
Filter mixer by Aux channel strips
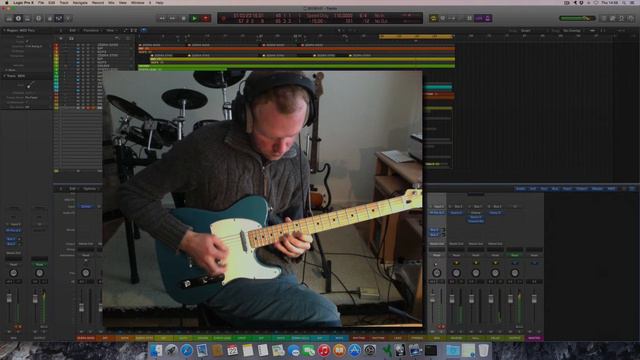[x=544, y=189]
